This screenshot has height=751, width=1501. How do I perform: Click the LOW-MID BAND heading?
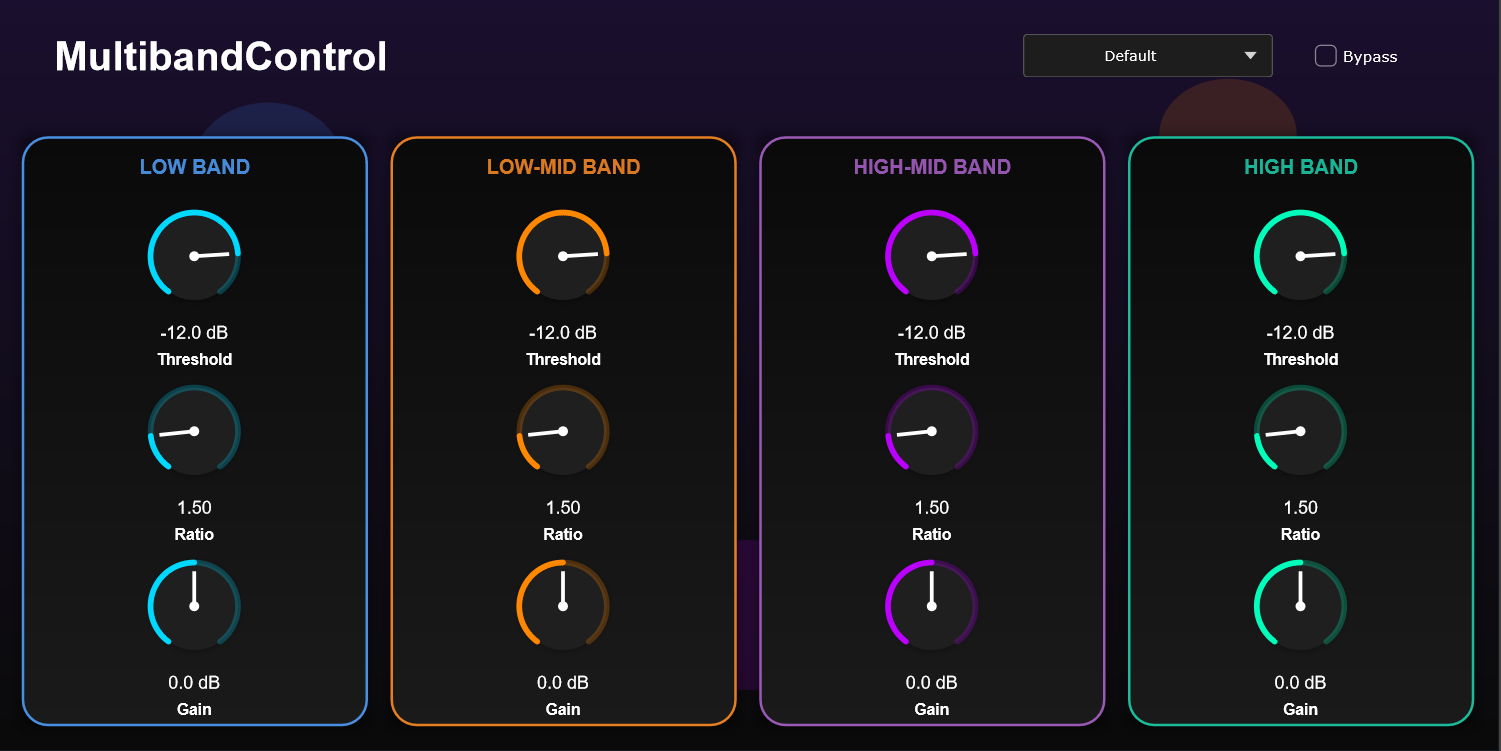pos(563,167)
